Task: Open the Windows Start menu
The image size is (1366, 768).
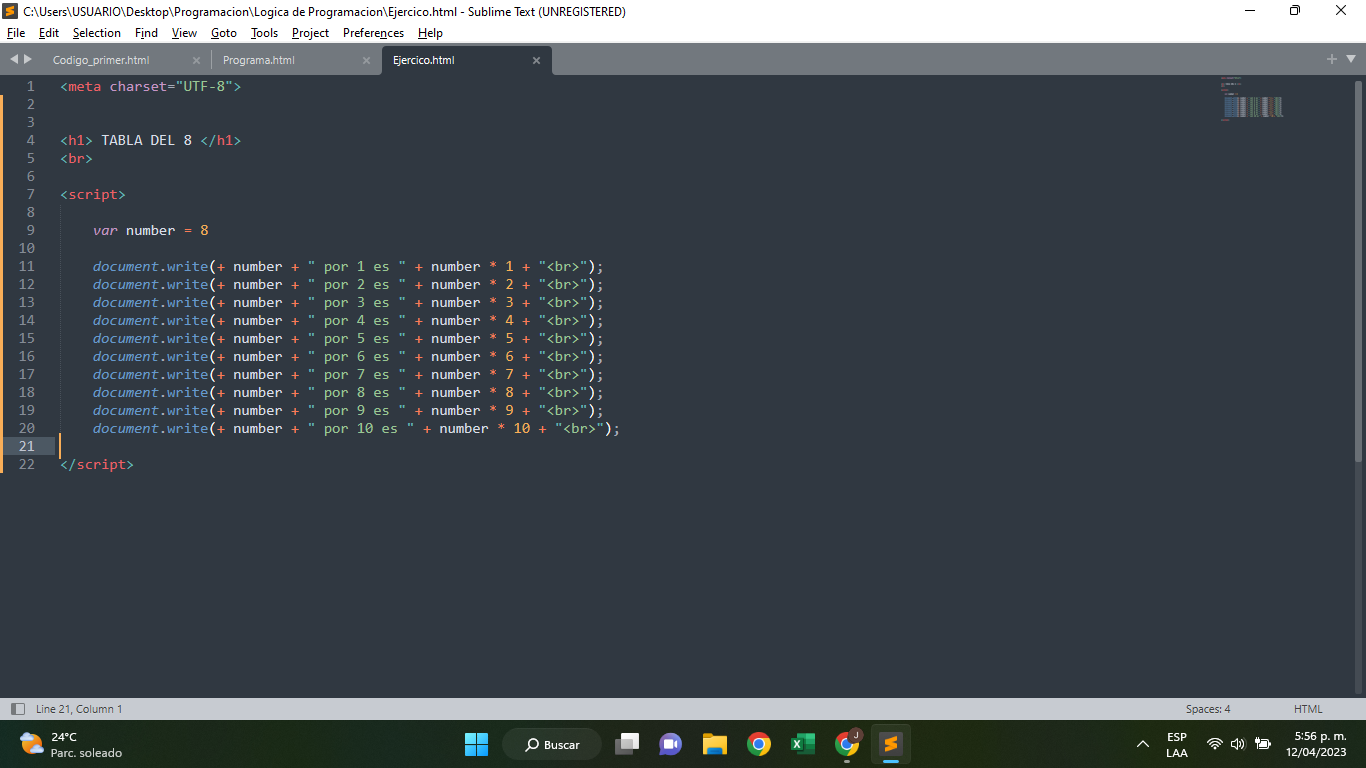Action: [476, 744]
